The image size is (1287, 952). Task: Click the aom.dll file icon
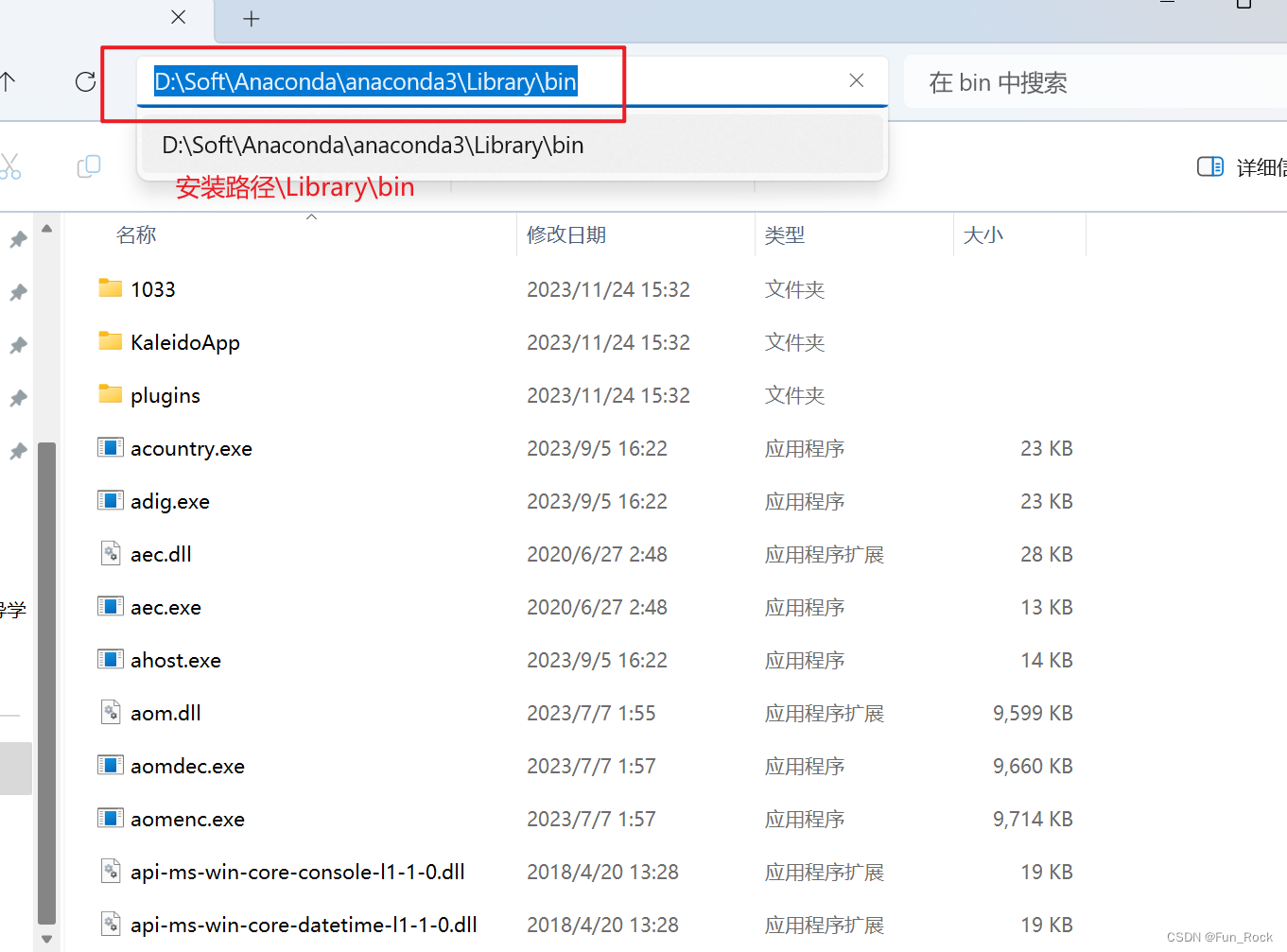(x=111, y=712)
